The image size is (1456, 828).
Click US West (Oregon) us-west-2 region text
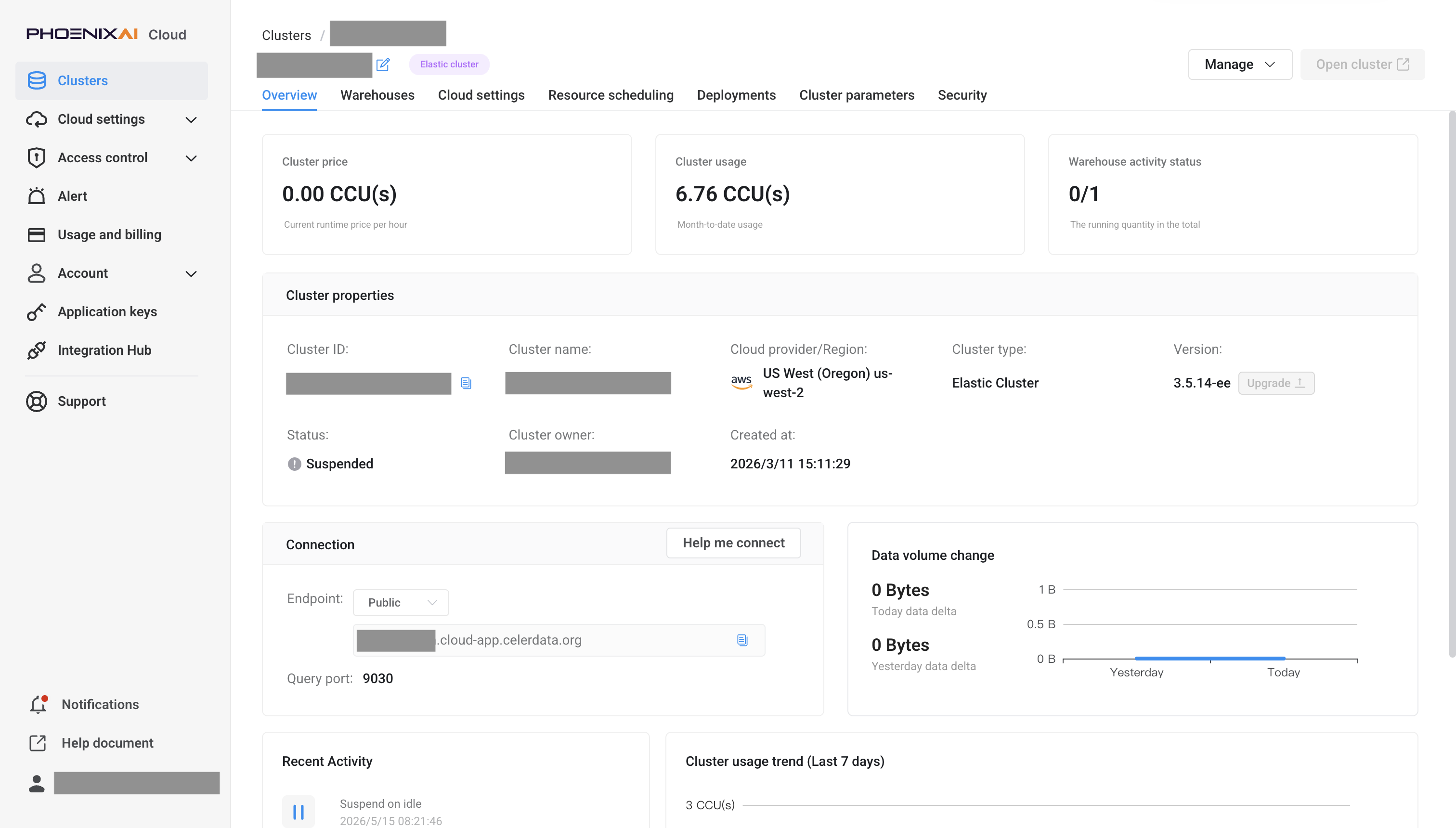828,383
